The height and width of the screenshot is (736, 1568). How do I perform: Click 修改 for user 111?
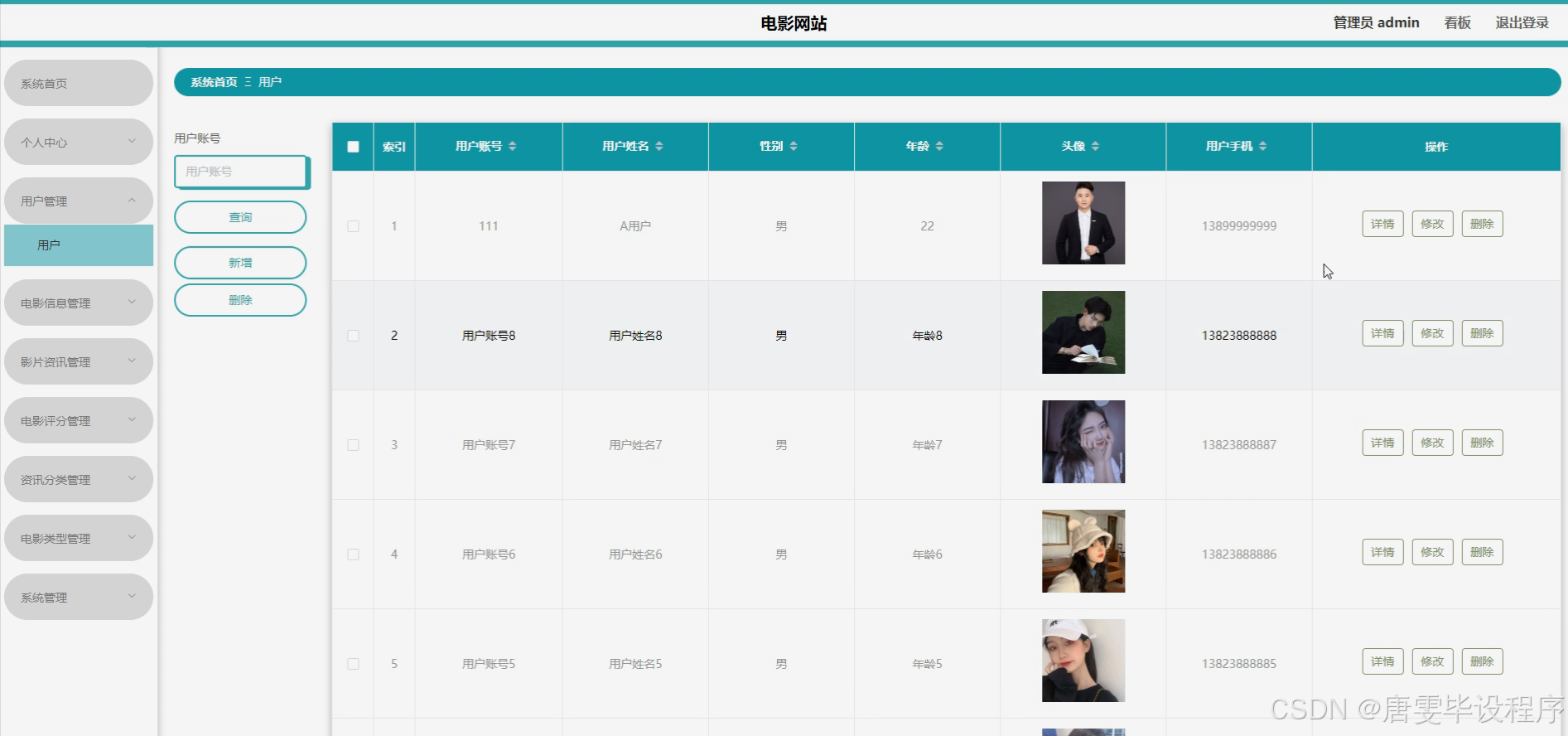tap(1432, 224)
